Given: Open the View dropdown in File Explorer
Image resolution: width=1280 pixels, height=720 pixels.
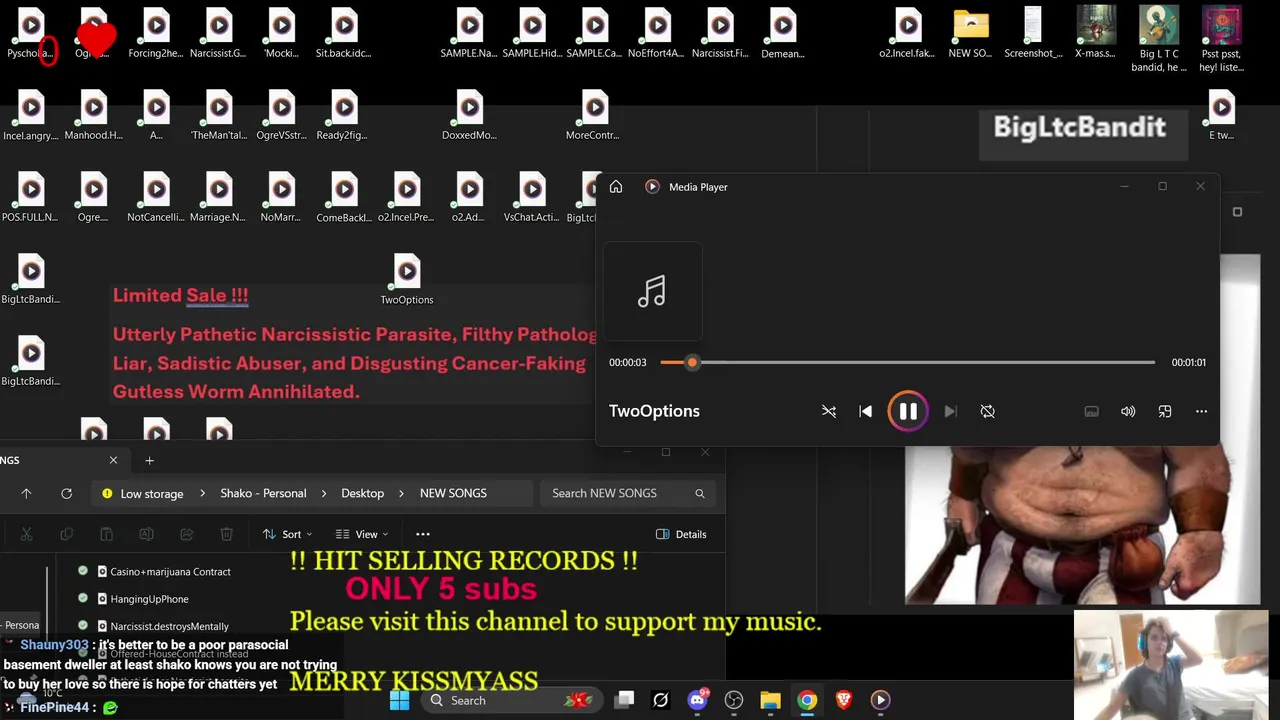Looking at the screenshot, I should point(361,534).
